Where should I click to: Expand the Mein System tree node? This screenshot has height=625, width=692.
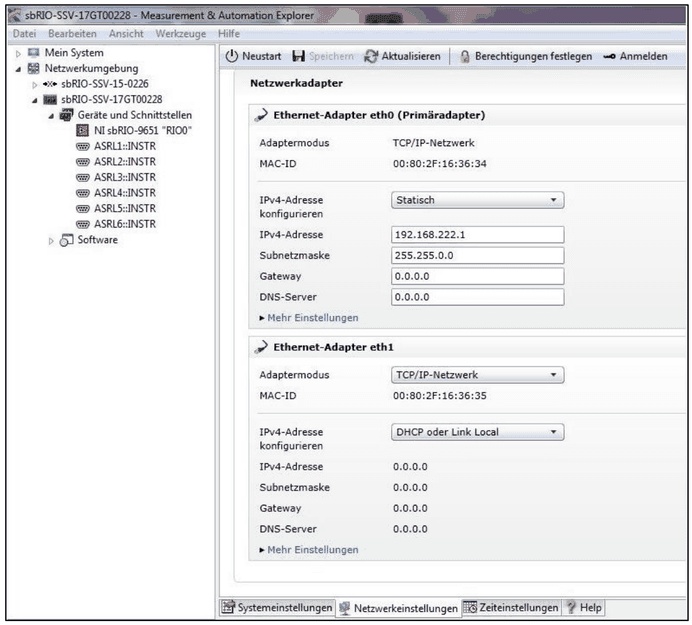point(18,53)
